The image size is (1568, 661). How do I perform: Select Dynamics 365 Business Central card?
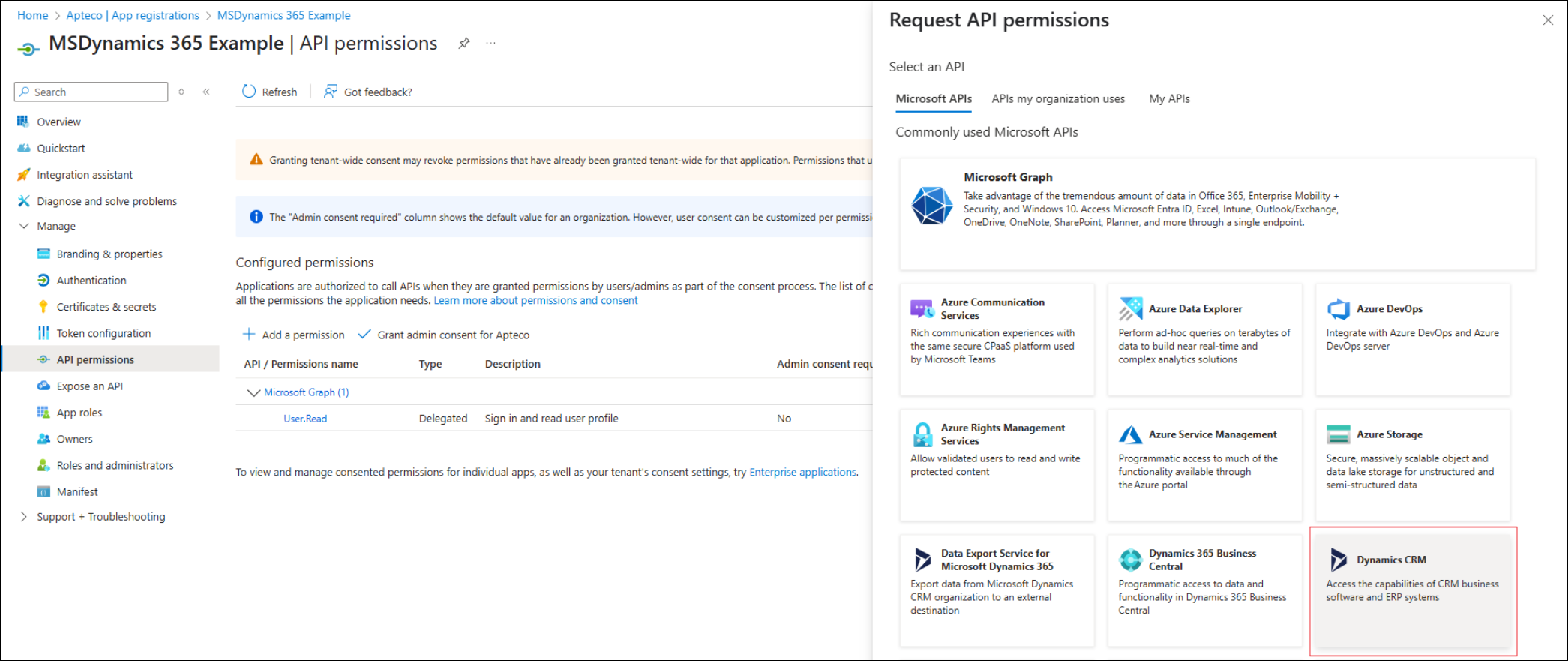point(1204,590)
